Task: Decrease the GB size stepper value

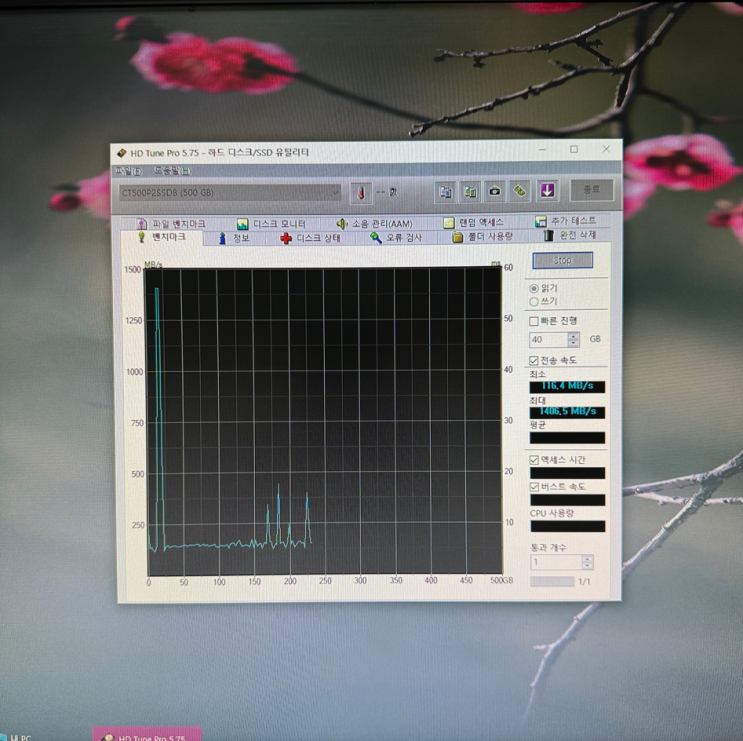Action: tap(573, 343)
